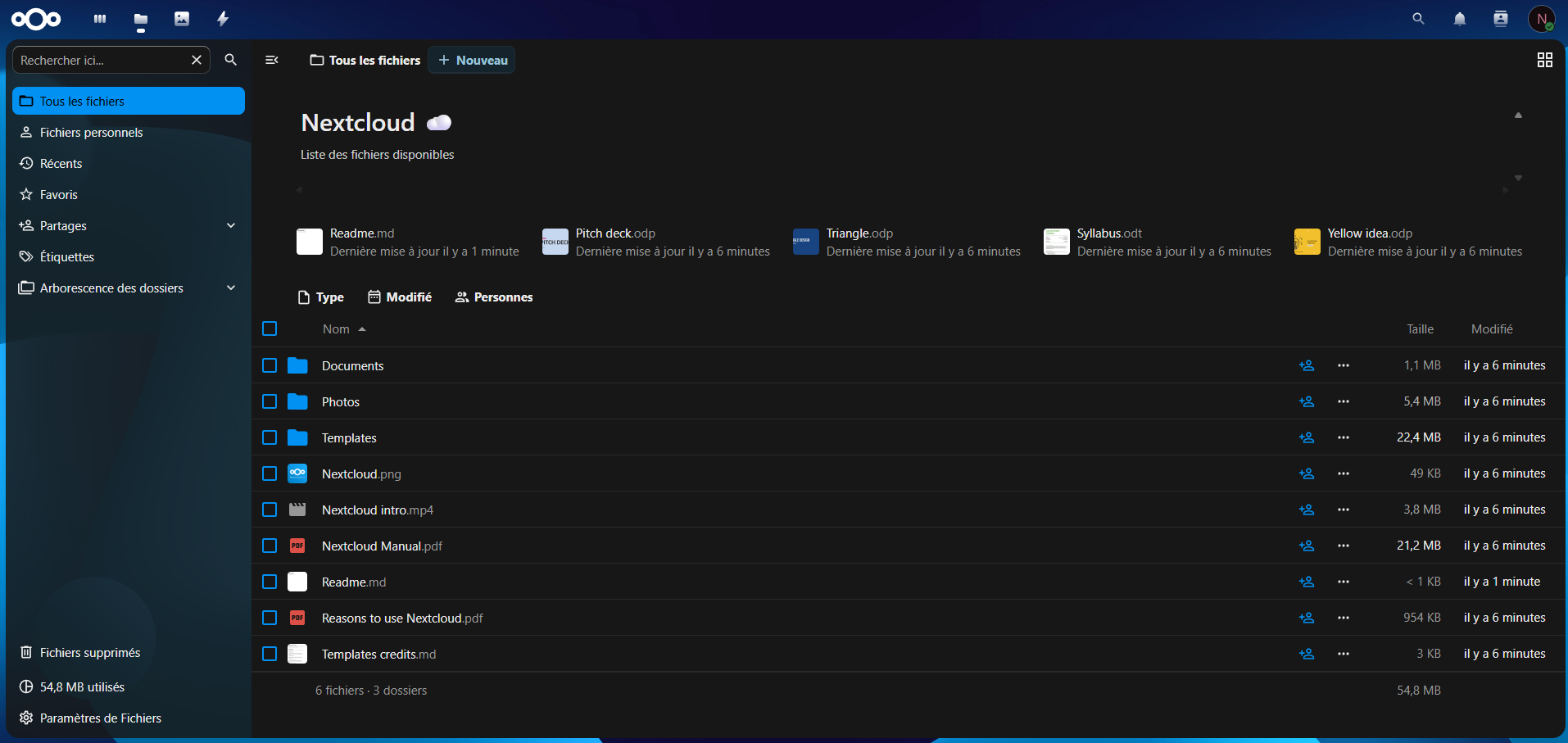Image resolution: width=1568 pixels, height=743 pixels.
Task: Go to Récents in sidebar
Action: 61,164
